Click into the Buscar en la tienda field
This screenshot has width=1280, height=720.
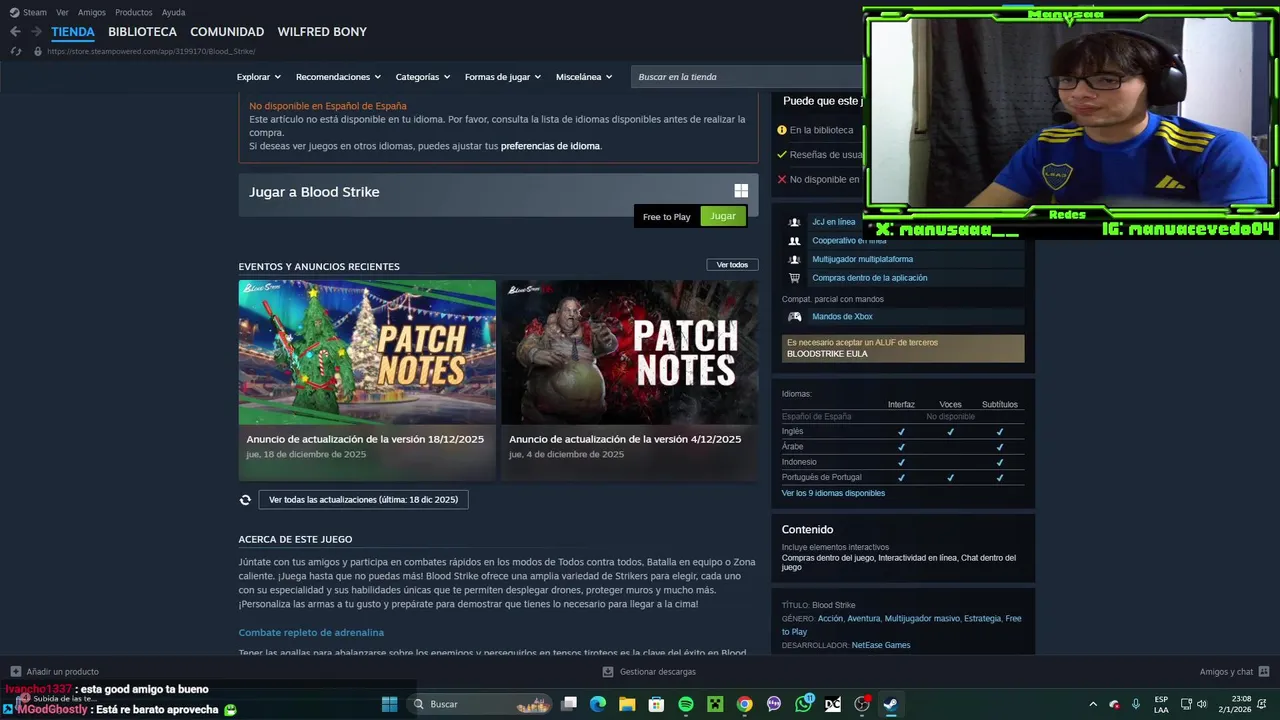point(746,77)
